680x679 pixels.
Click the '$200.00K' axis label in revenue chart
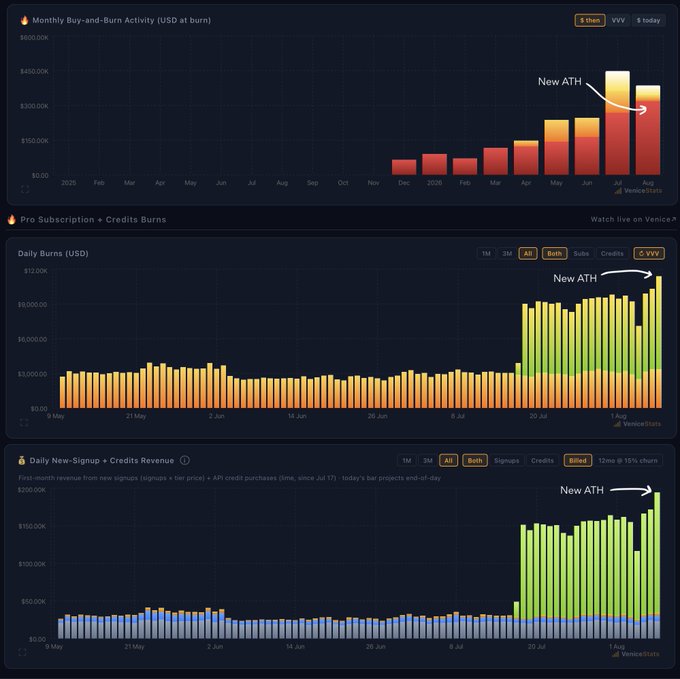(32, 490)
